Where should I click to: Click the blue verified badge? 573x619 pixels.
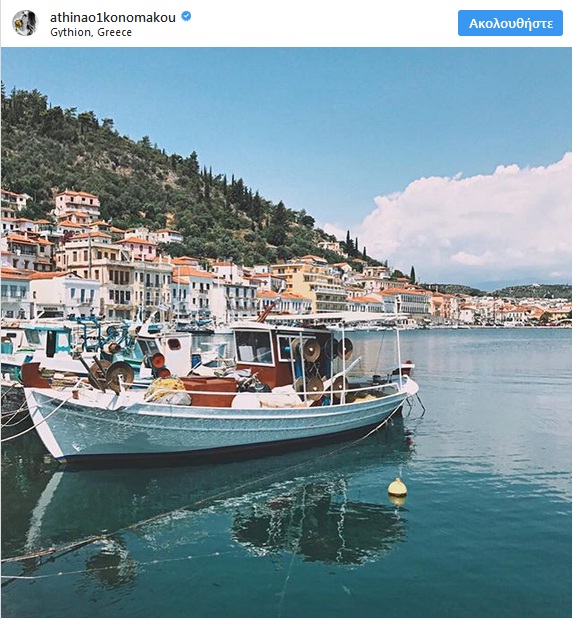click(x=186, y=17)
